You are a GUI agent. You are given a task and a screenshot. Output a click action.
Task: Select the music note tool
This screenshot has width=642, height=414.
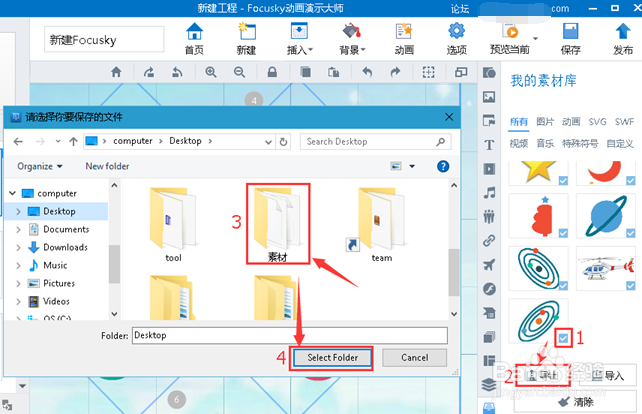(x=489, y=193)
